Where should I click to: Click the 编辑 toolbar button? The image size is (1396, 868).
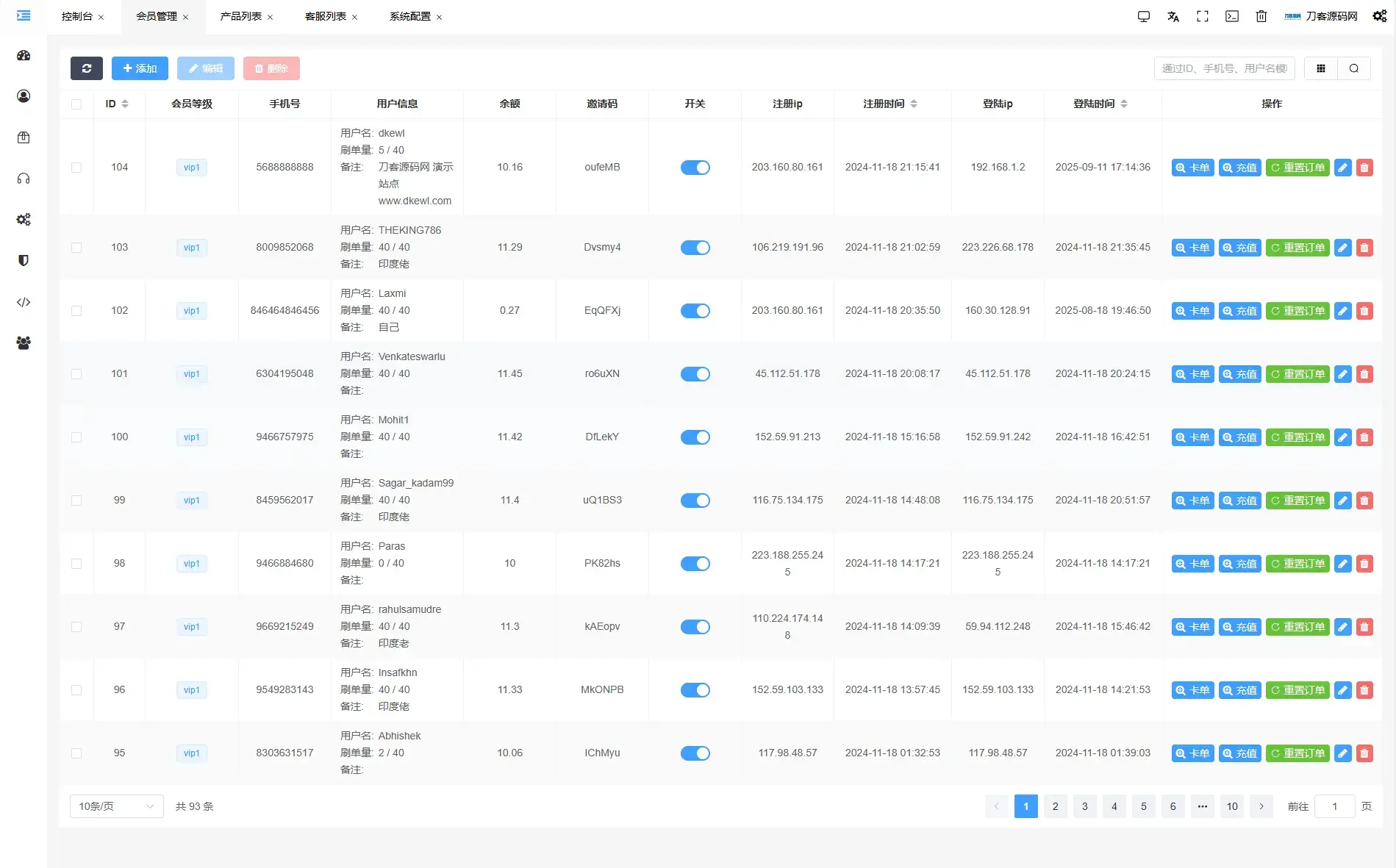[206, 68]
